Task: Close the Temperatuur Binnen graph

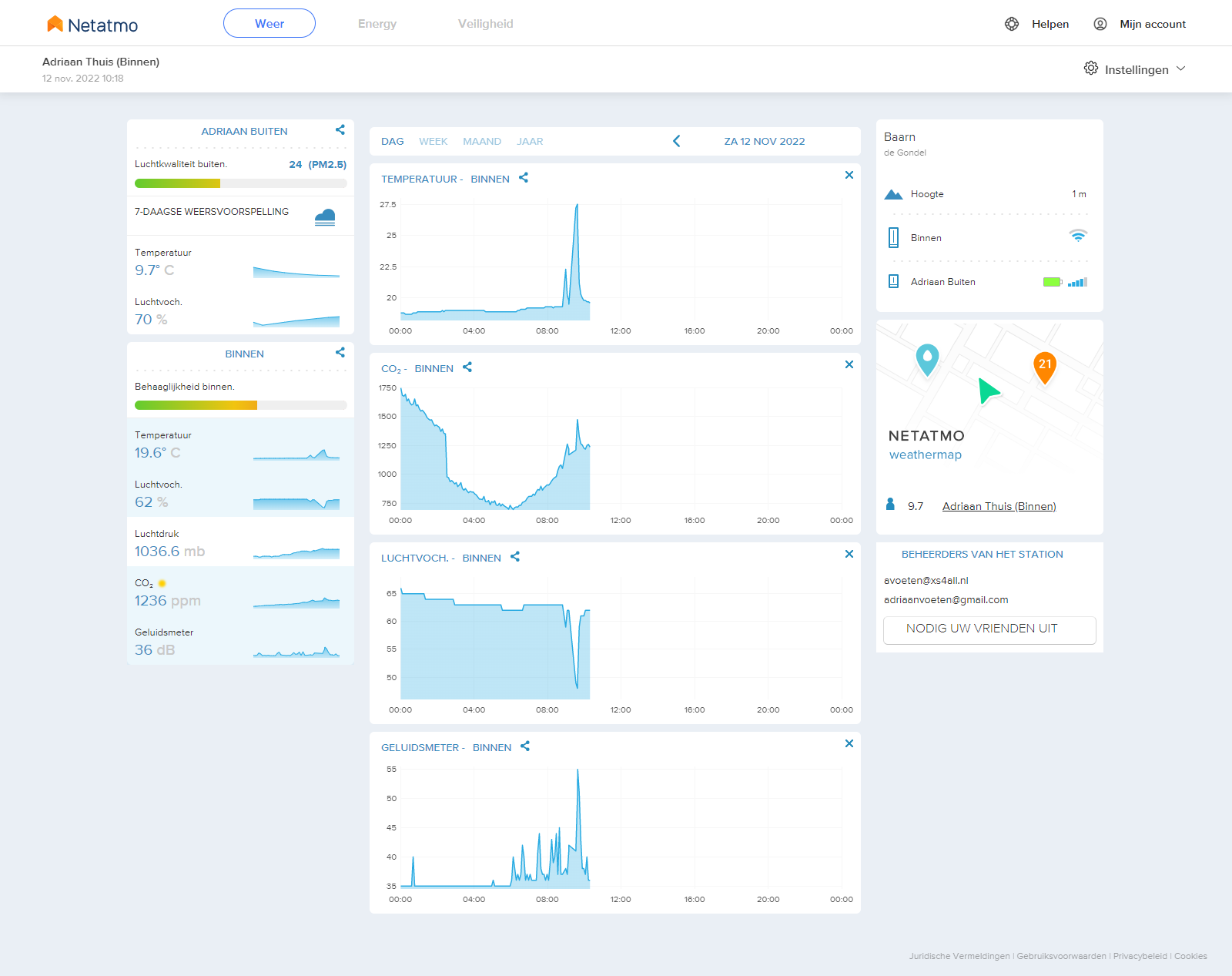Action: tap(849, 175)
